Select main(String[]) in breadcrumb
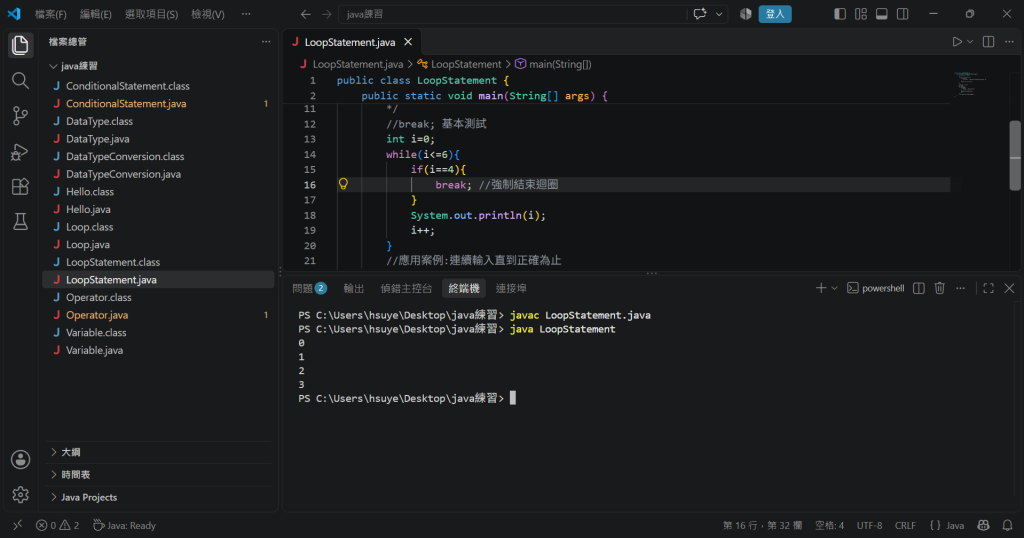This screenshot has width=1024, height=538. [x=553, y=64]
